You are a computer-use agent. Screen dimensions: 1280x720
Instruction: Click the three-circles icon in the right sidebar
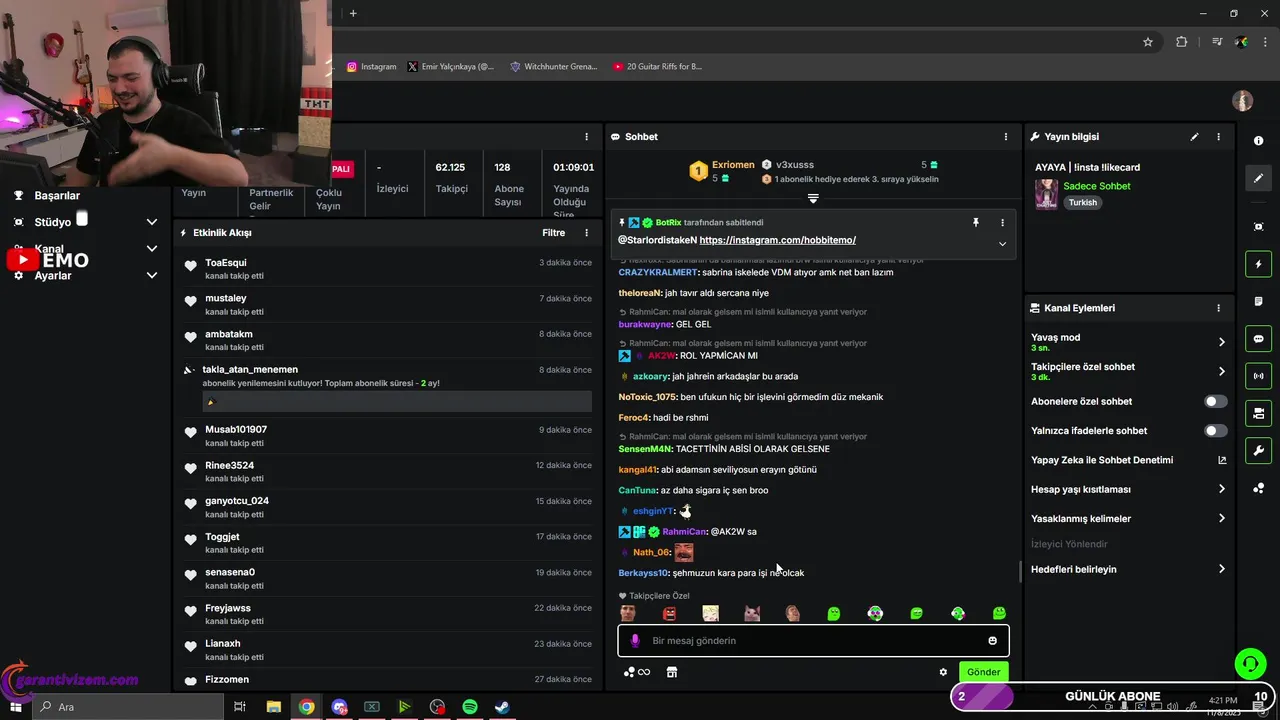(1259, 488)
